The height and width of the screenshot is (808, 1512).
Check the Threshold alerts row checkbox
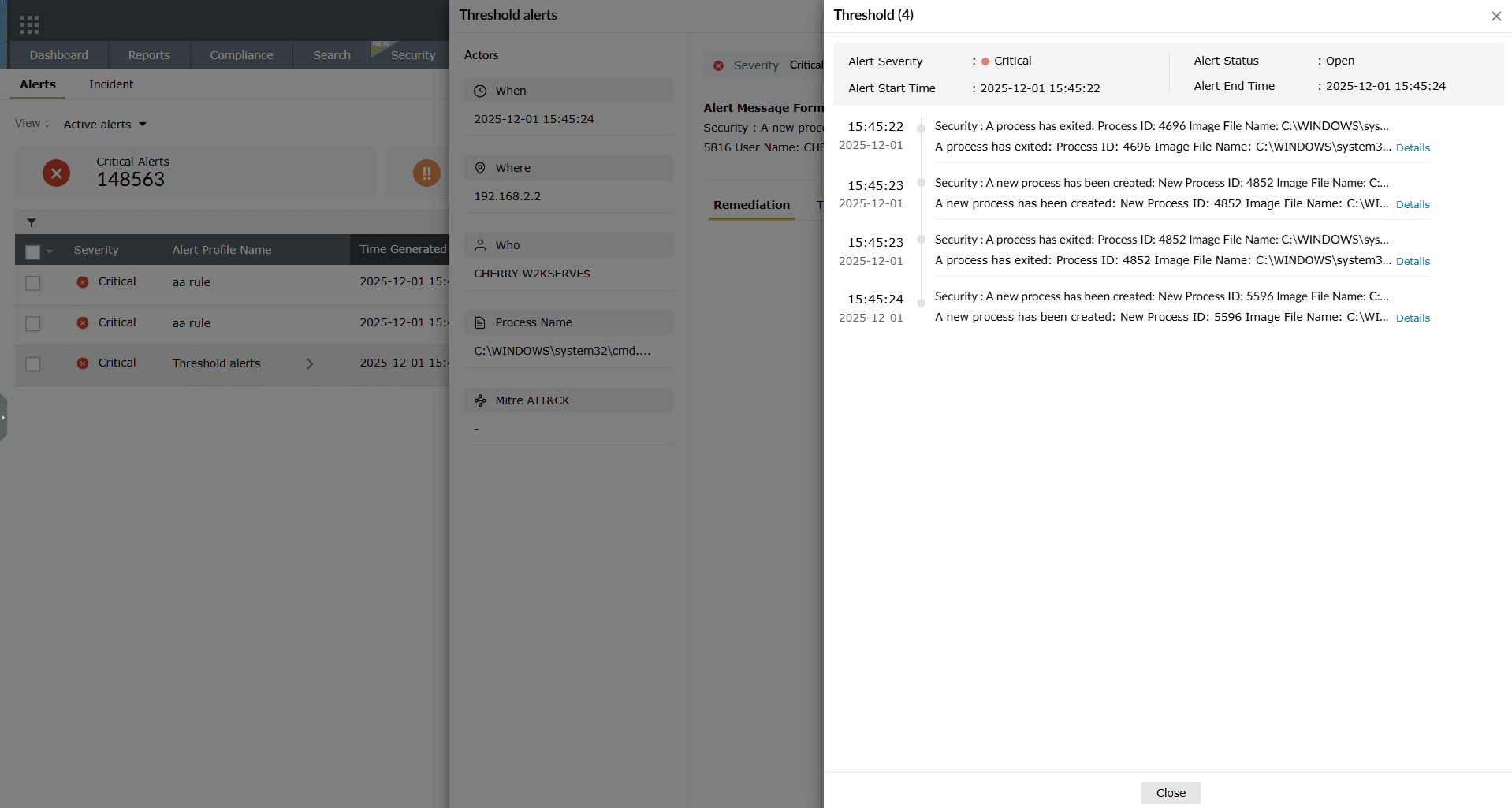coord(32,364)
